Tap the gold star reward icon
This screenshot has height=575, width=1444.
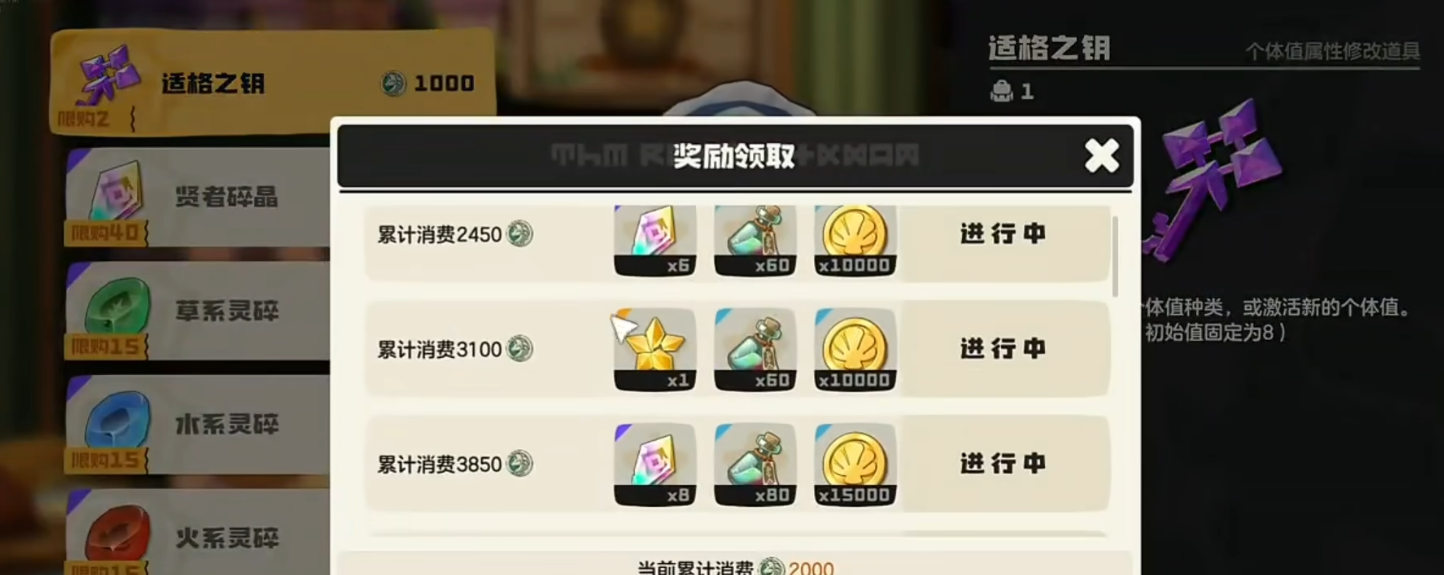655,349
